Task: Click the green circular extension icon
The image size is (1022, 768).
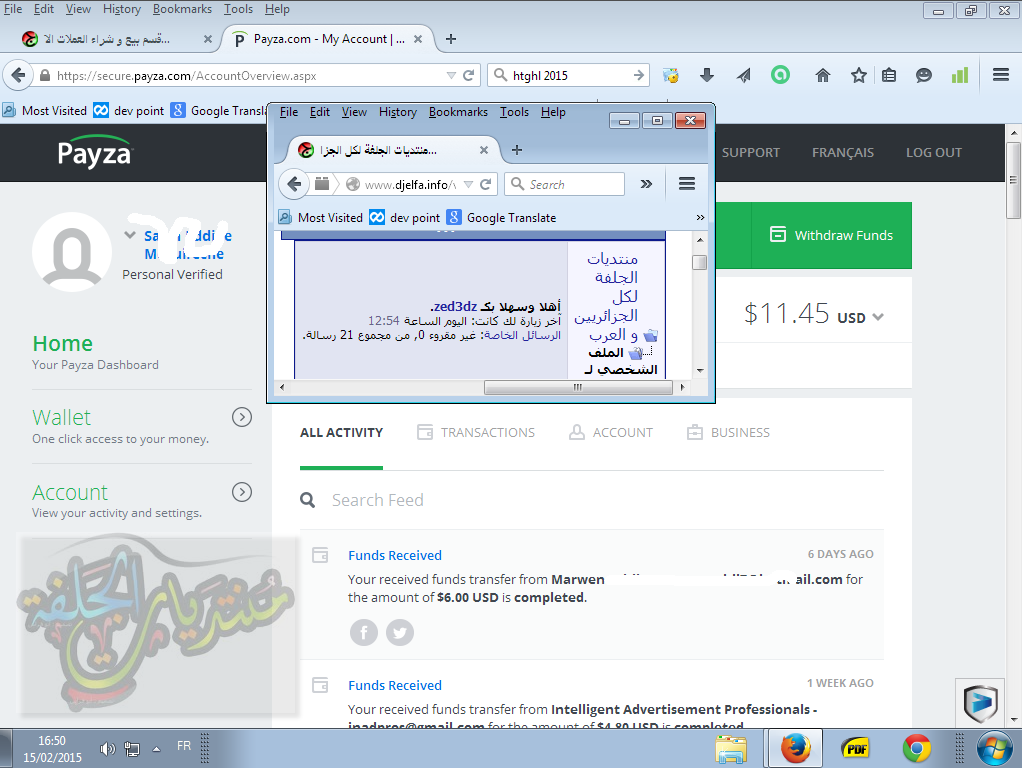Action: point(780,75)
